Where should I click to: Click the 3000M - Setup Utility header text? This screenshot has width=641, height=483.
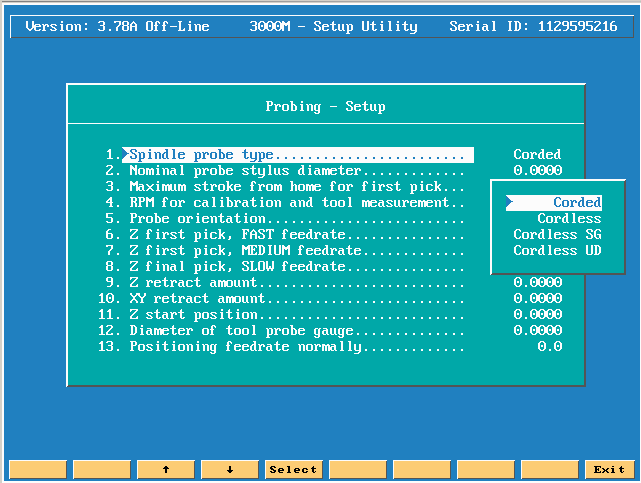pos(334,27)
